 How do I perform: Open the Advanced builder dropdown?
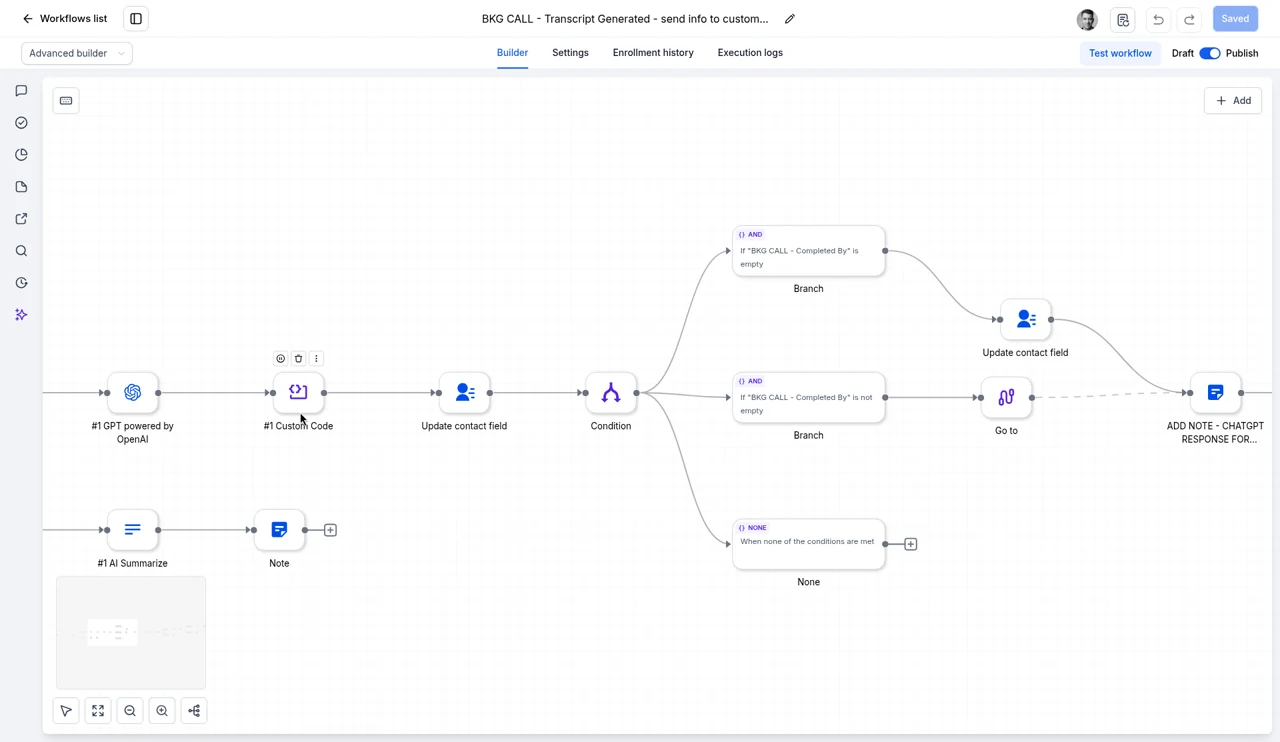tap(77, 53)
